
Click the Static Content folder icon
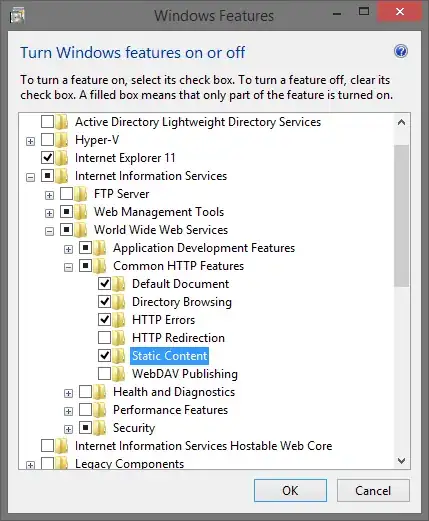point(119,356)
